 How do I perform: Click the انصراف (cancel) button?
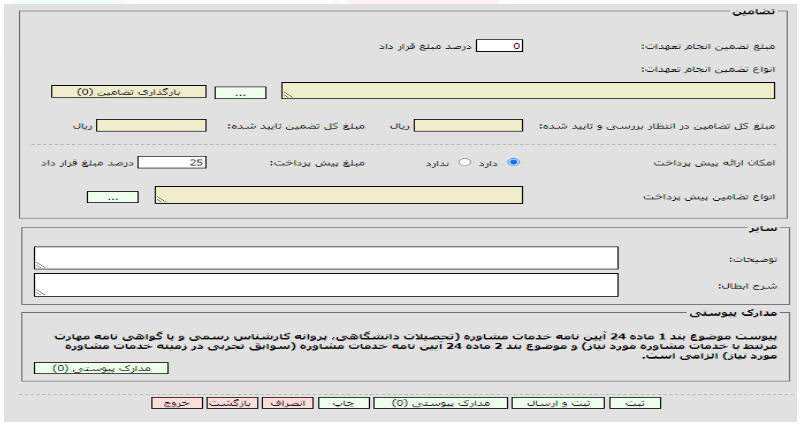pos(288,403)
